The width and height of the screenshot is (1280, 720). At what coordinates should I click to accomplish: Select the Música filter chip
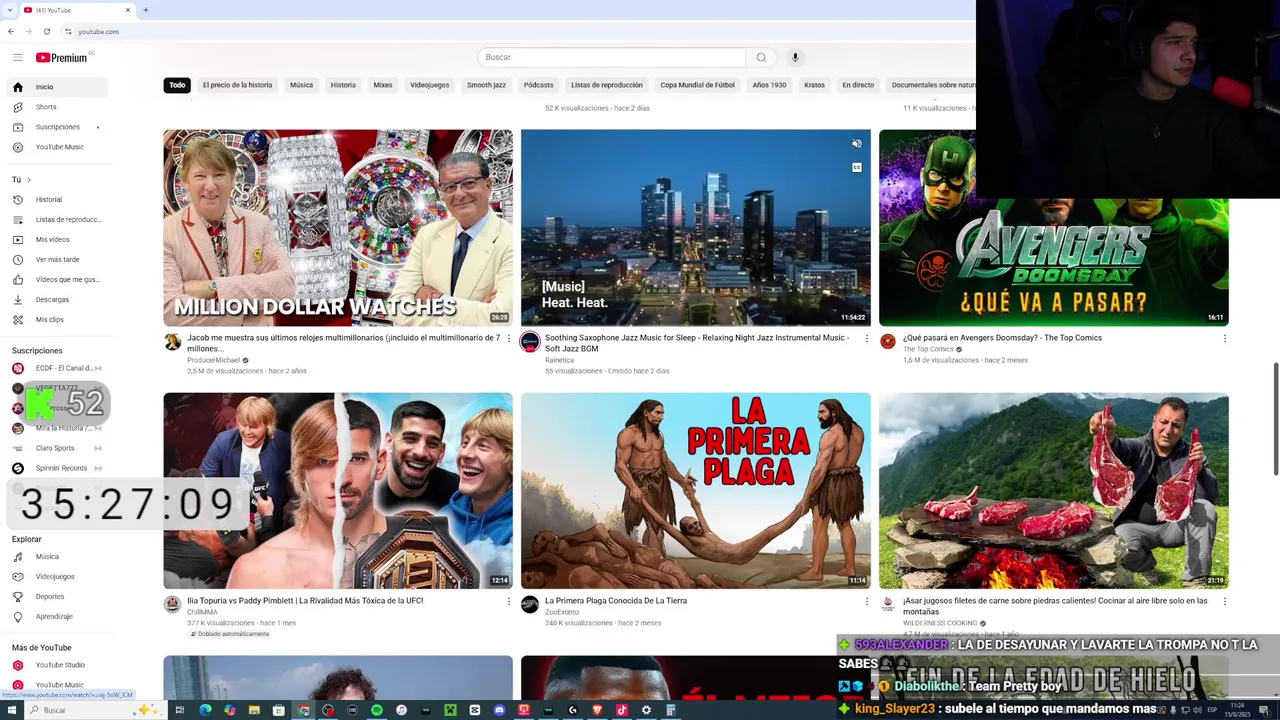(301, 85)
